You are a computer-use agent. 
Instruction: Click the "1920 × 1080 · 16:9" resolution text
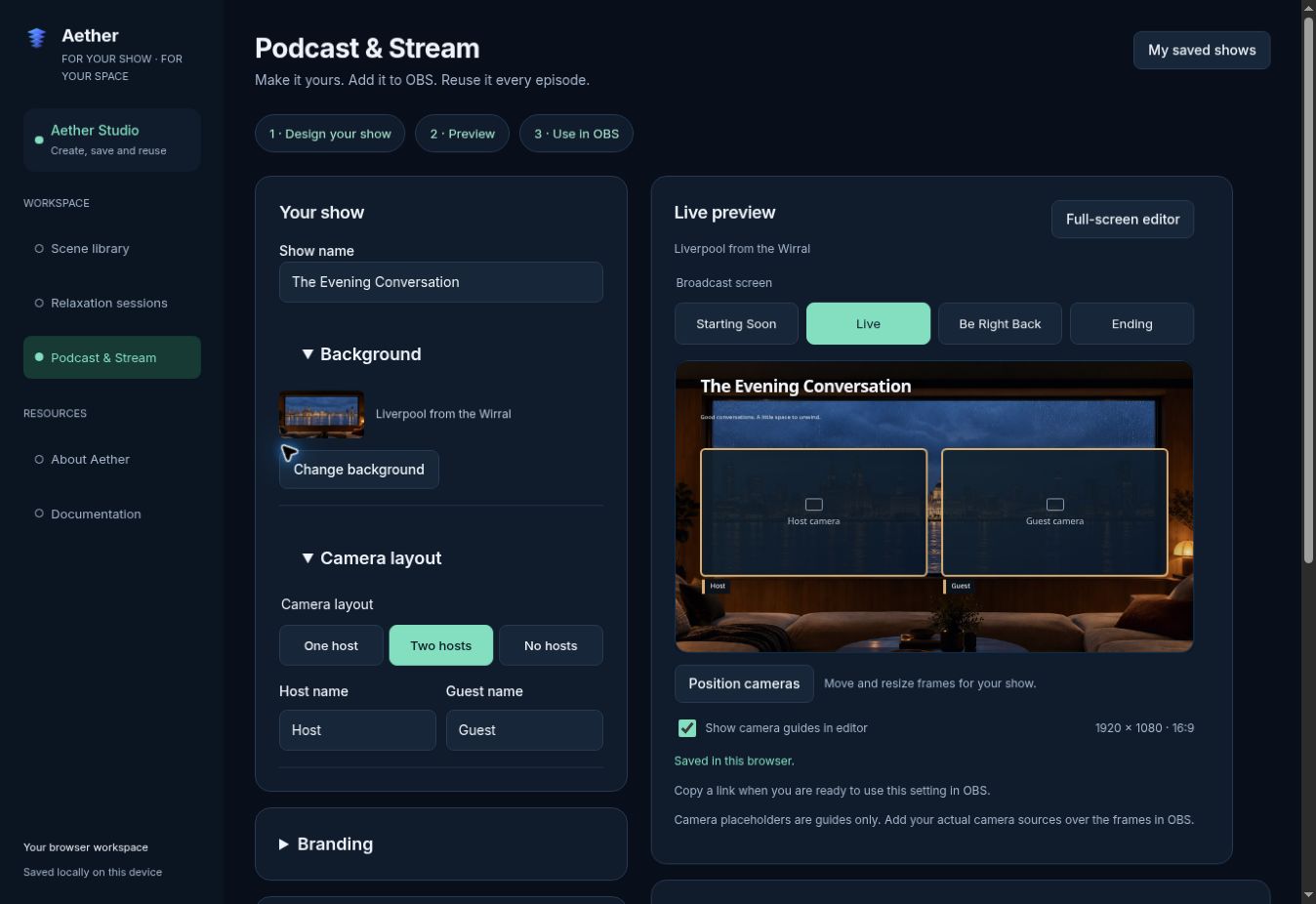click(1144, 728)
